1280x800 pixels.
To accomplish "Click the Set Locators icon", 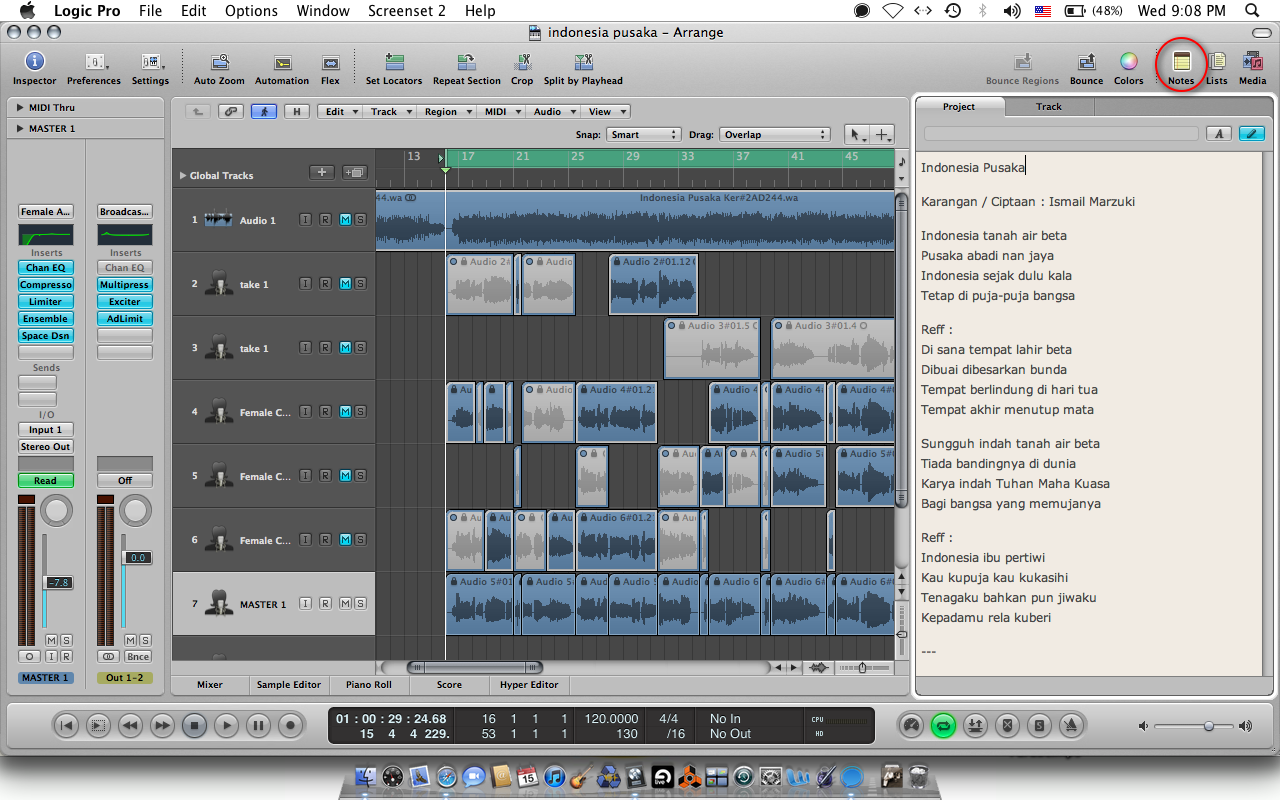I will 394,62.
